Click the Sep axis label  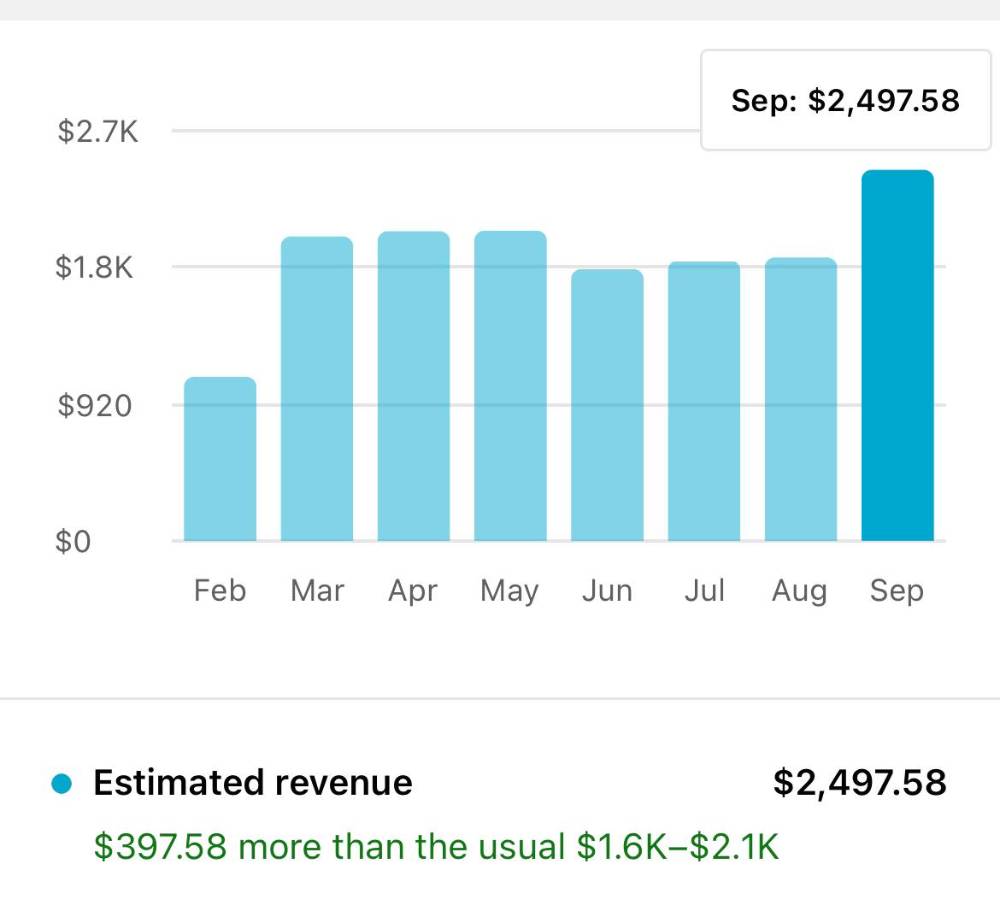pos(897,591)
